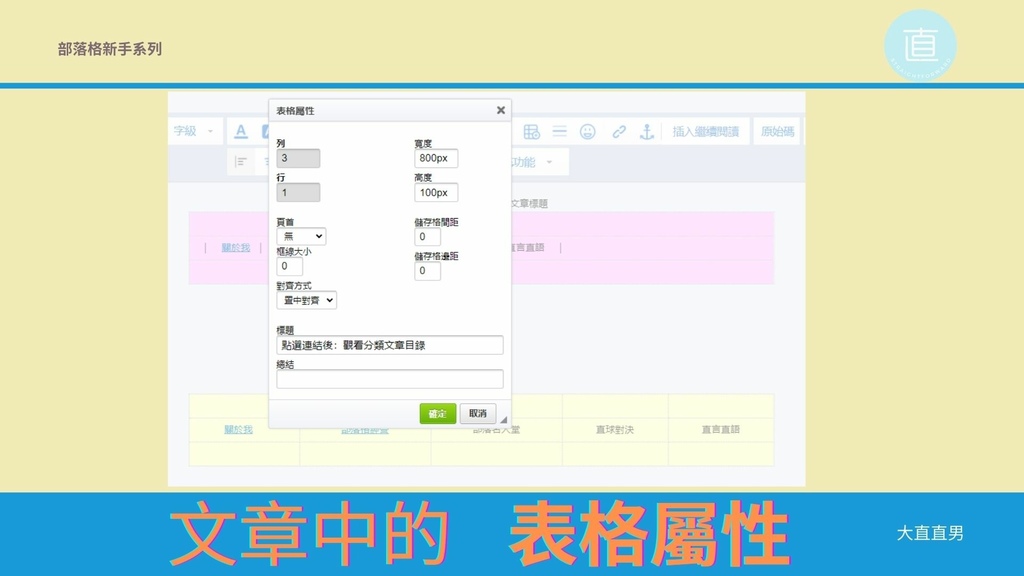This screenshot has height=576, width=1024.
Task: Open the emoji picker in the toolbar
Action: pos(586,131)
